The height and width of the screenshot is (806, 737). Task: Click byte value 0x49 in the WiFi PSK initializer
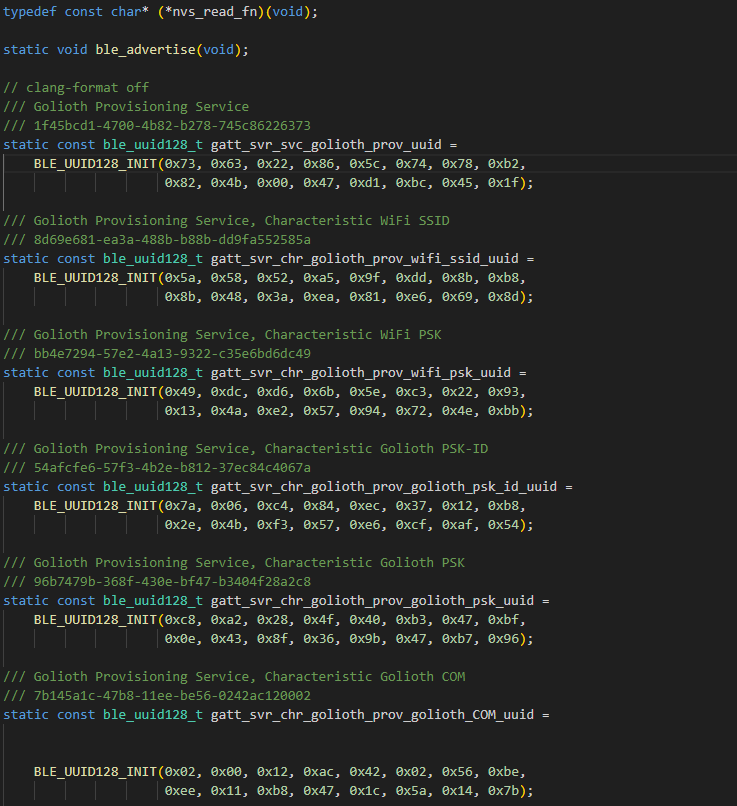pos(180,392)
